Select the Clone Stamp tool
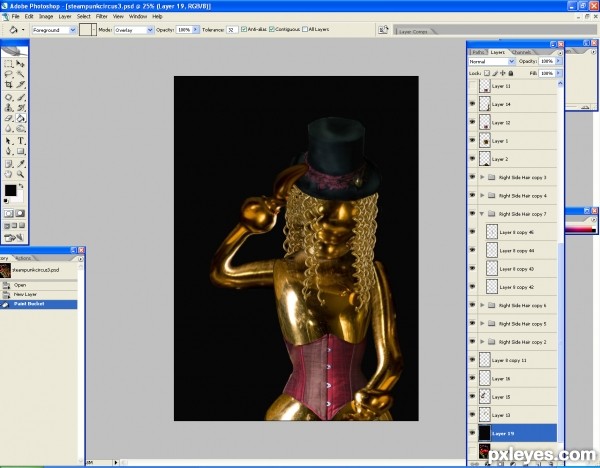The height and width of the screenshot is (468, 600). point(8,108)
